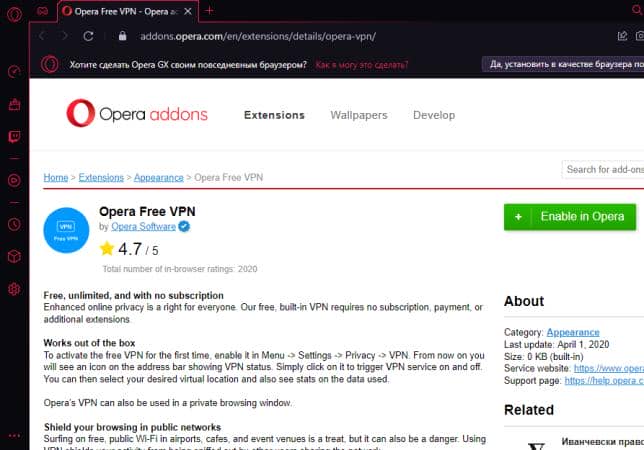Follow the Opera Software author link
This screenshot has height=450, width=644.
(143, 226)
